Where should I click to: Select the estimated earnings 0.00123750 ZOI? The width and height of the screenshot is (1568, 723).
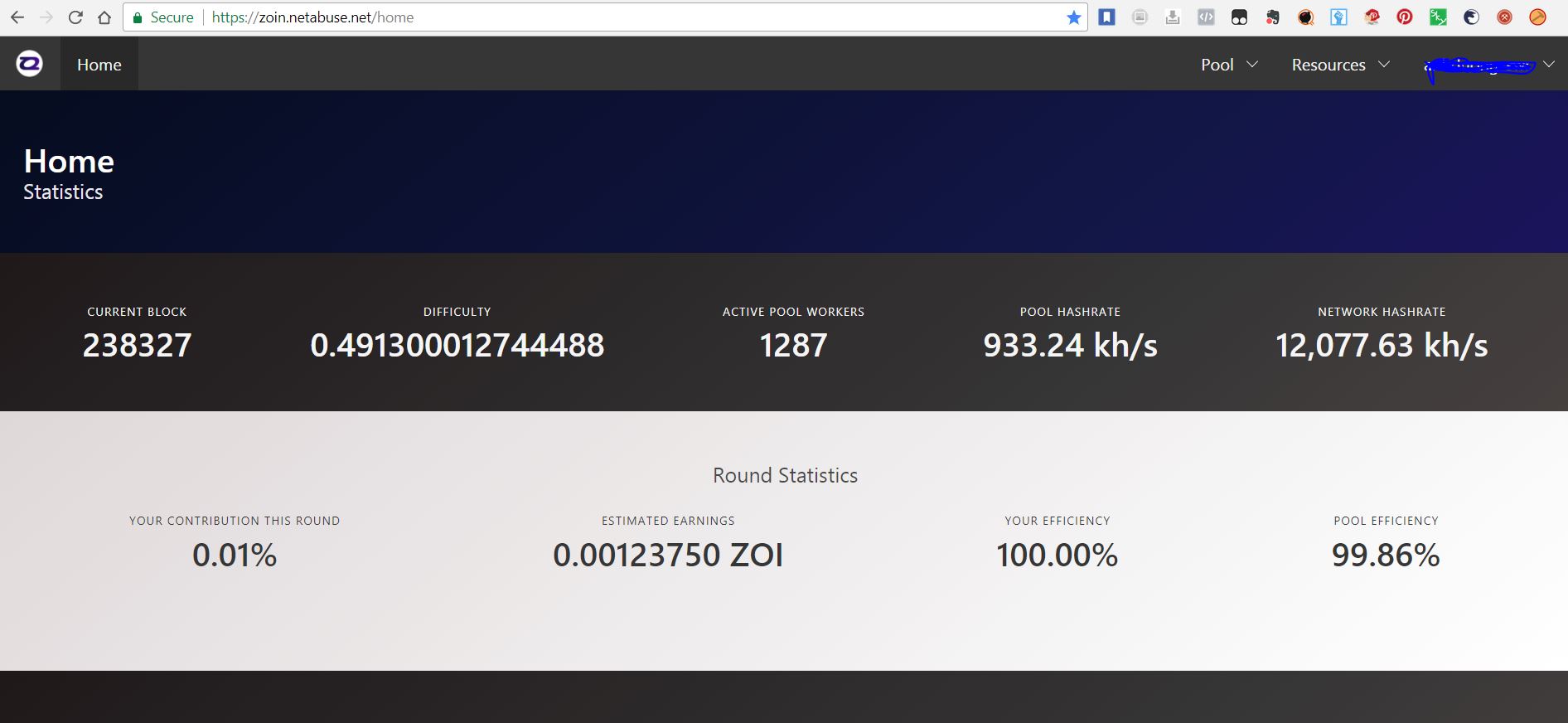coord(668,555)
